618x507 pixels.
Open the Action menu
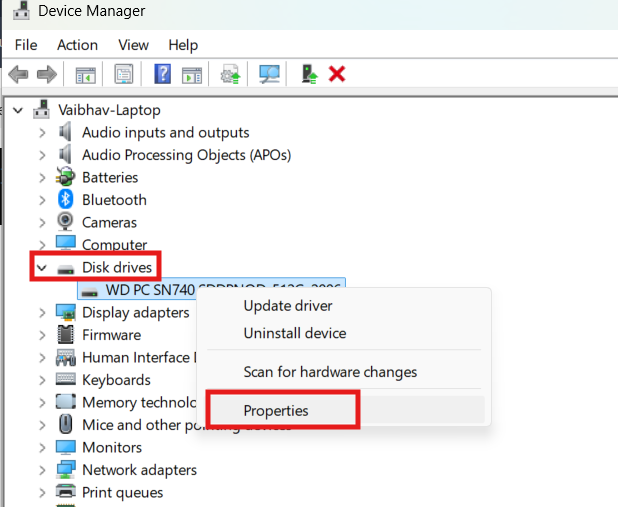(x=77, y=45)
